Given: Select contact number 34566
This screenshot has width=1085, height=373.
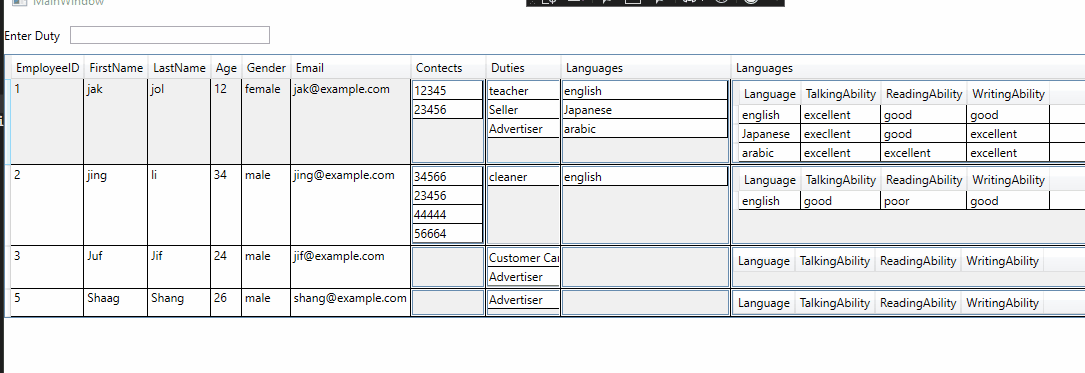Looking at the screenshot, I should (448, 176).
